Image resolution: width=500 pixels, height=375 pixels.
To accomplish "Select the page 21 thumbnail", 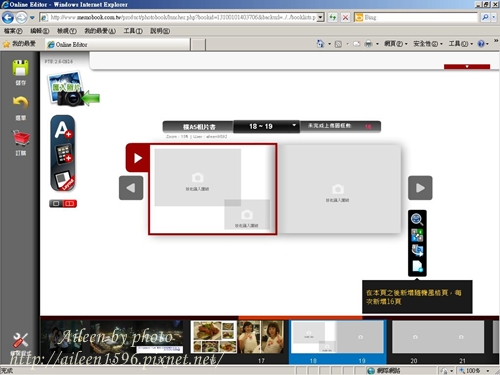I will [x=461, y=337].
